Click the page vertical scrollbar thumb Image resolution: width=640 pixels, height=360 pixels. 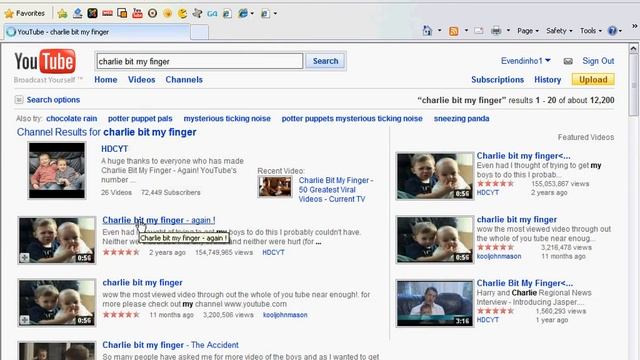tap(633, 84)
